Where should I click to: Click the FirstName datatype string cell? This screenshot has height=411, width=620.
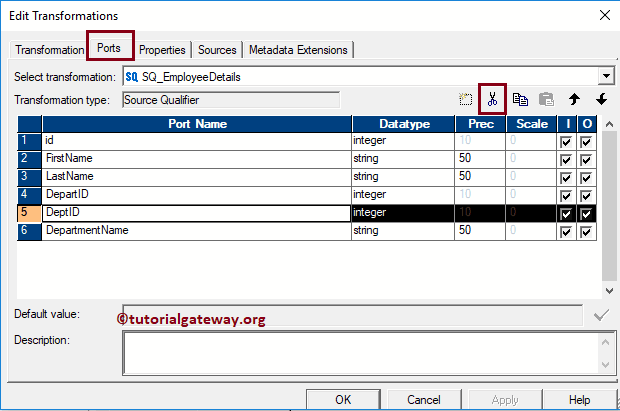403,159
